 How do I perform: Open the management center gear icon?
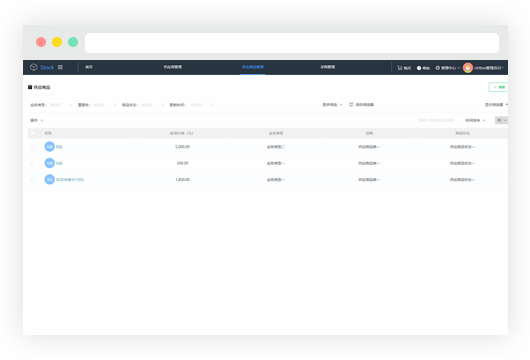(437, 68)
